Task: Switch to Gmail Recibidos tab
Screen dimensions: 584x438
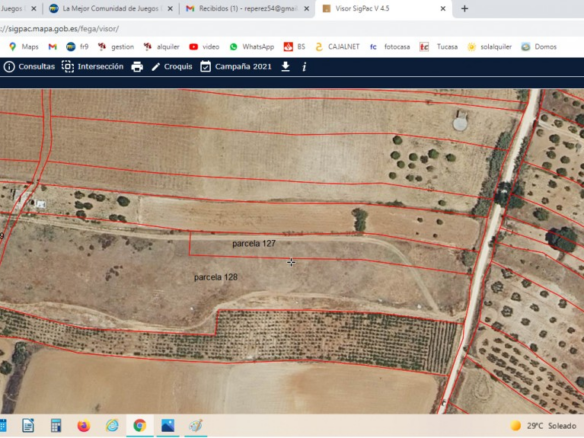Action: point(247,9)
